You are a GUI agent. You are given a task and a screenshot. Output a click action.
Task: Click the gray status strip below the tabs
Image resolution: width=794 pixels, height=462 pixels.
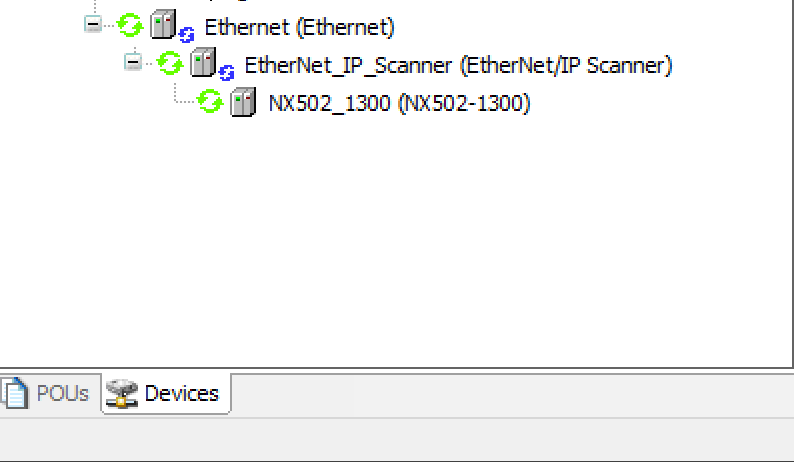400,438
